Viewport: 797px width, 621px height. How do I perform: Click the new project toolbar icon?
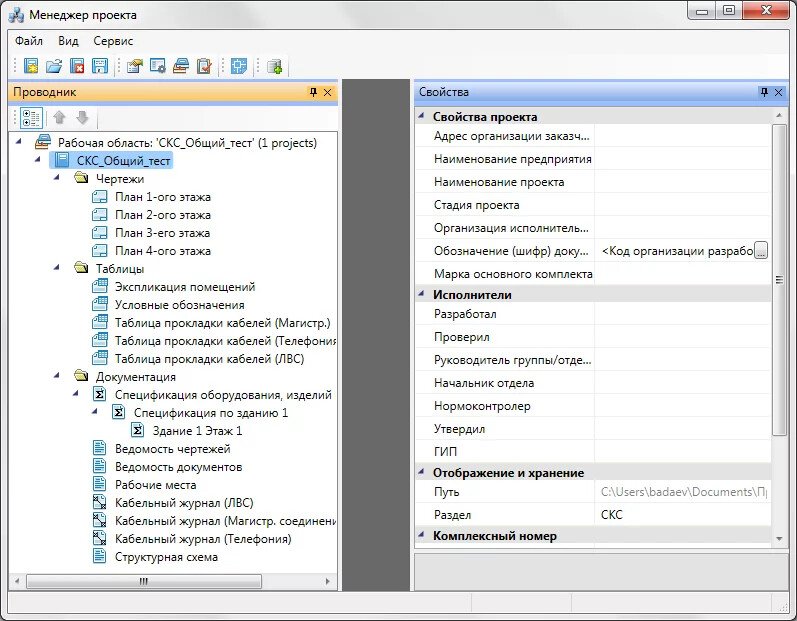[x=30, y=66]
